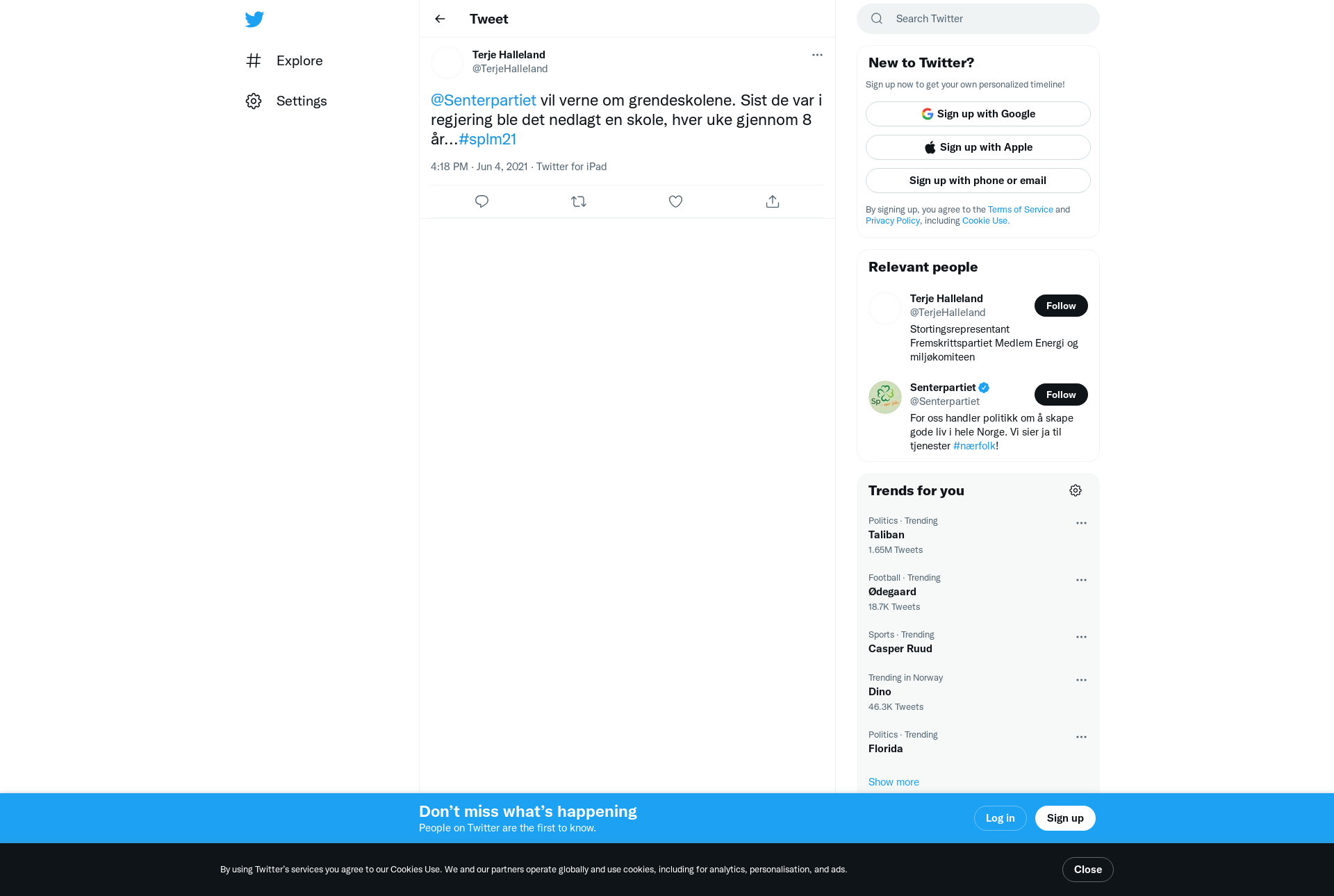Screen dimensions: 1334x896
Task: Reply to the tweet via comment icon
Action: pyautogui.click(x=481, y=201)
